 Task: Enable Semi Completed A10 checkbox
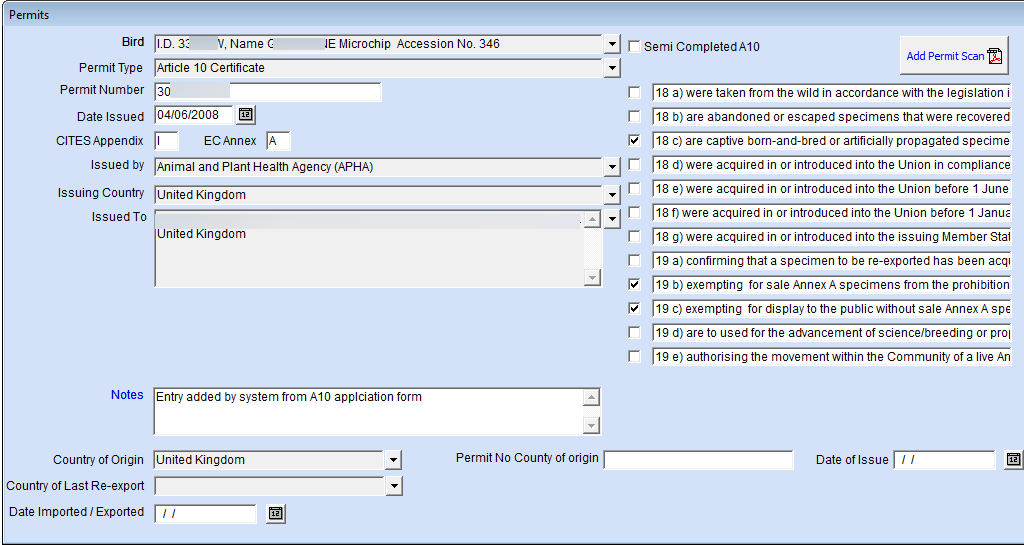633,46
